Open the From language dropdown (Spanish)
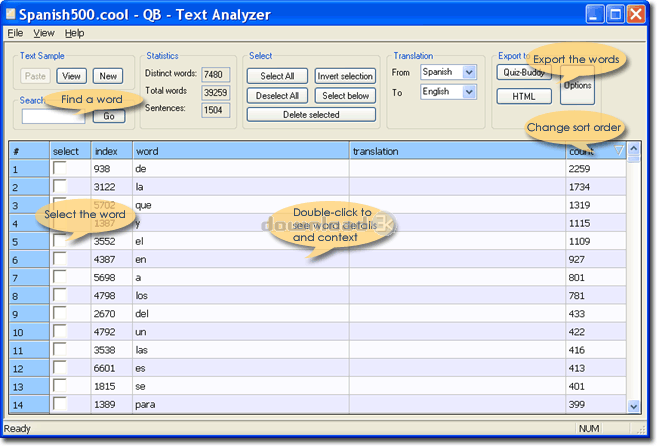658x446 pixels. pyautogui.click(x=469, y=72)
